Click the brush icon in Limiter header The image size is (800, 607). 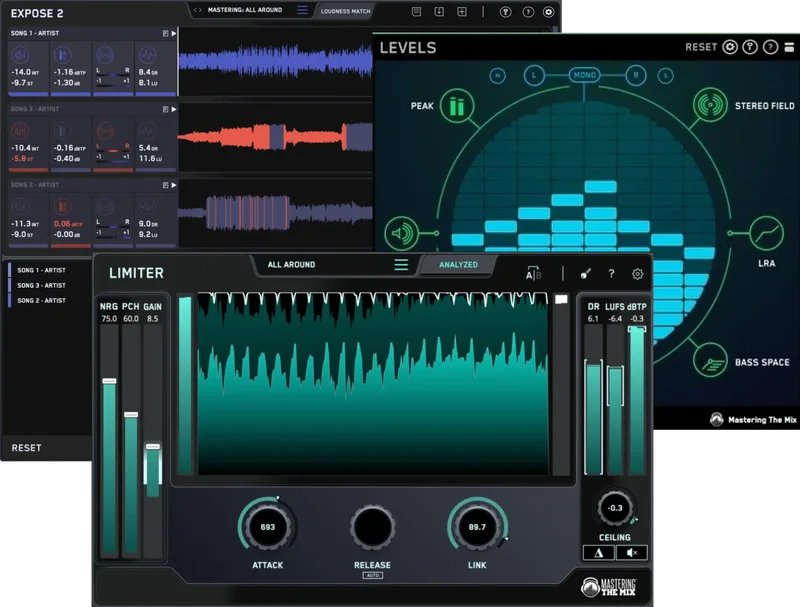point(586,274)
